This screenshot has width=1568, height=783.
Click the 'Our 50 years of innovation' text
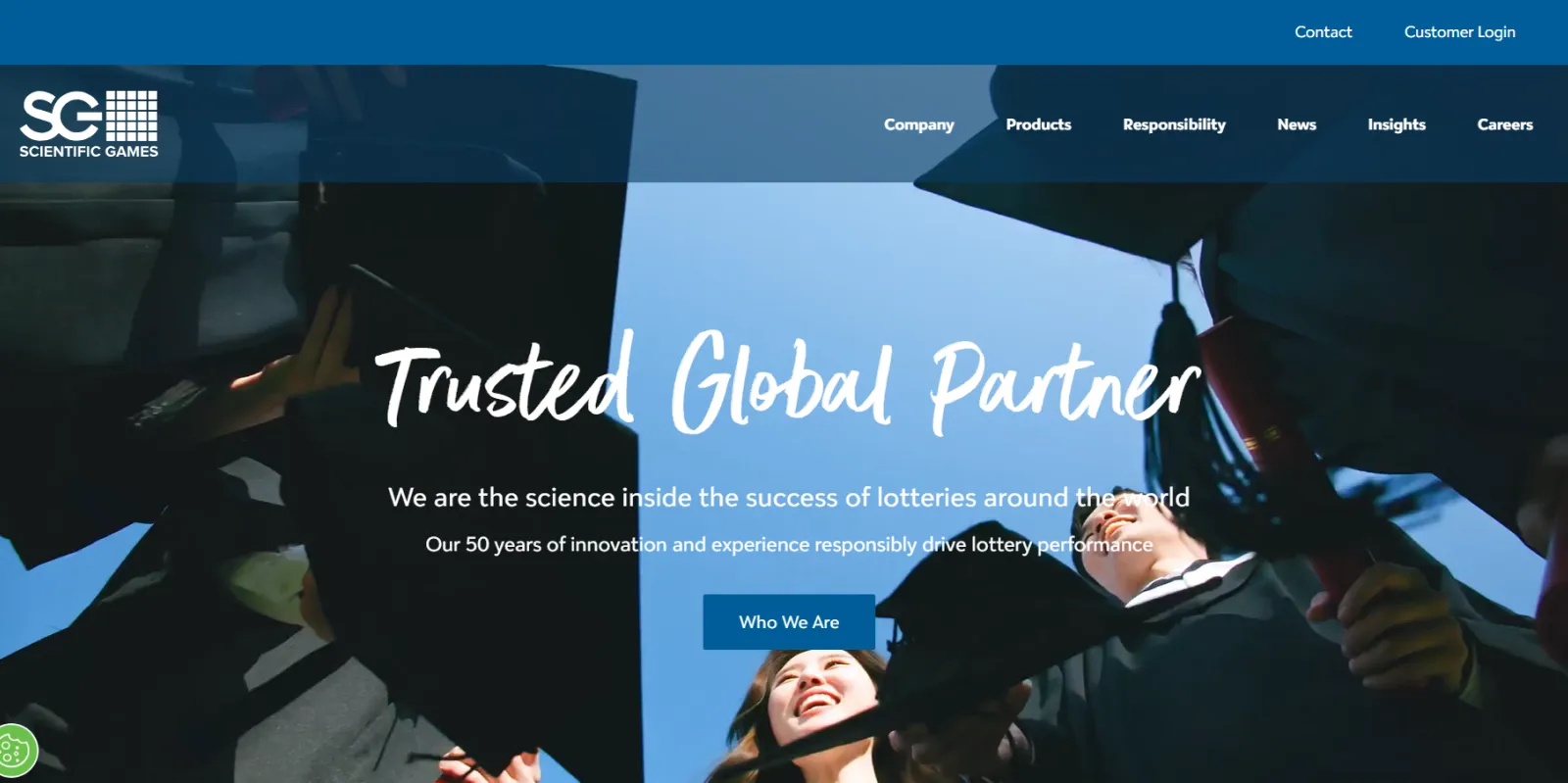pyautogui.click(x=789, y=545)
